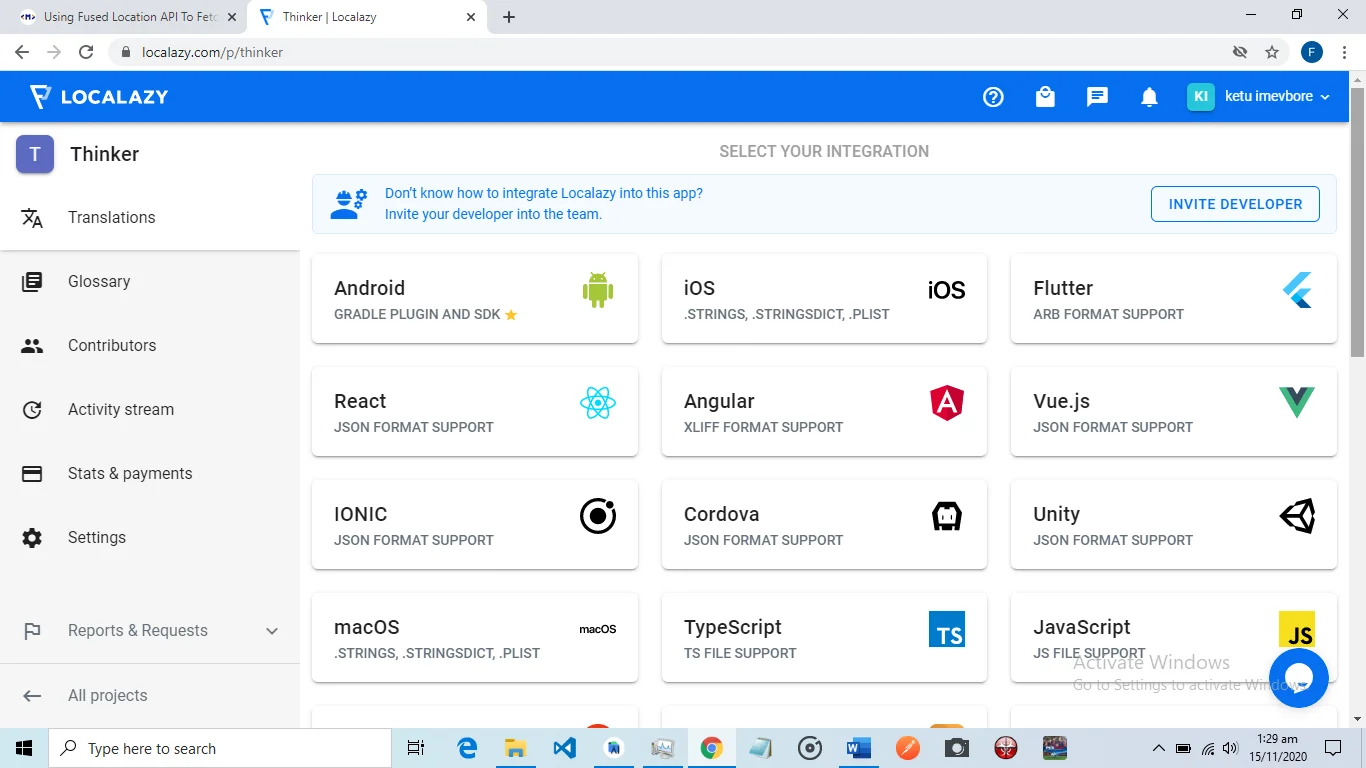This screenshot has height=768, width=1366.
Task: Open the Windows notification center
Action: [x=1333, y=748]
